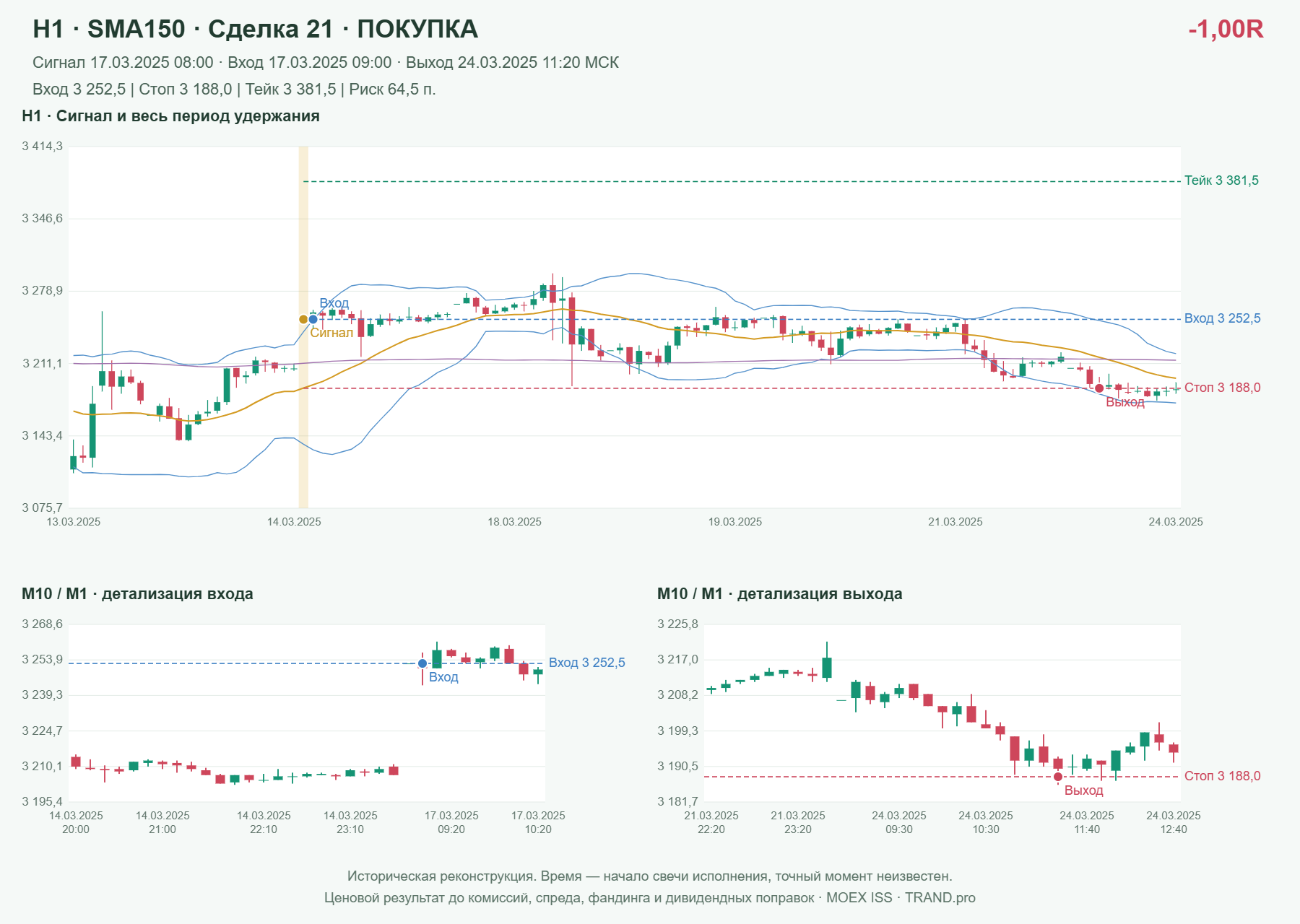Click the '19.03.2025' date axis label
This screenshot has width=1300, height=924.
(x=734, y=522)
